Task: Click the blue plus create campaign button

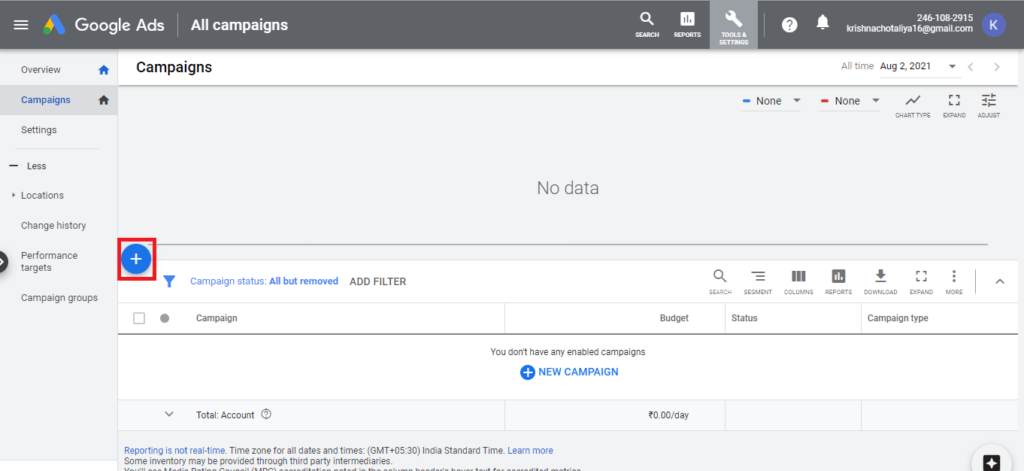Action: pos(136,259)
